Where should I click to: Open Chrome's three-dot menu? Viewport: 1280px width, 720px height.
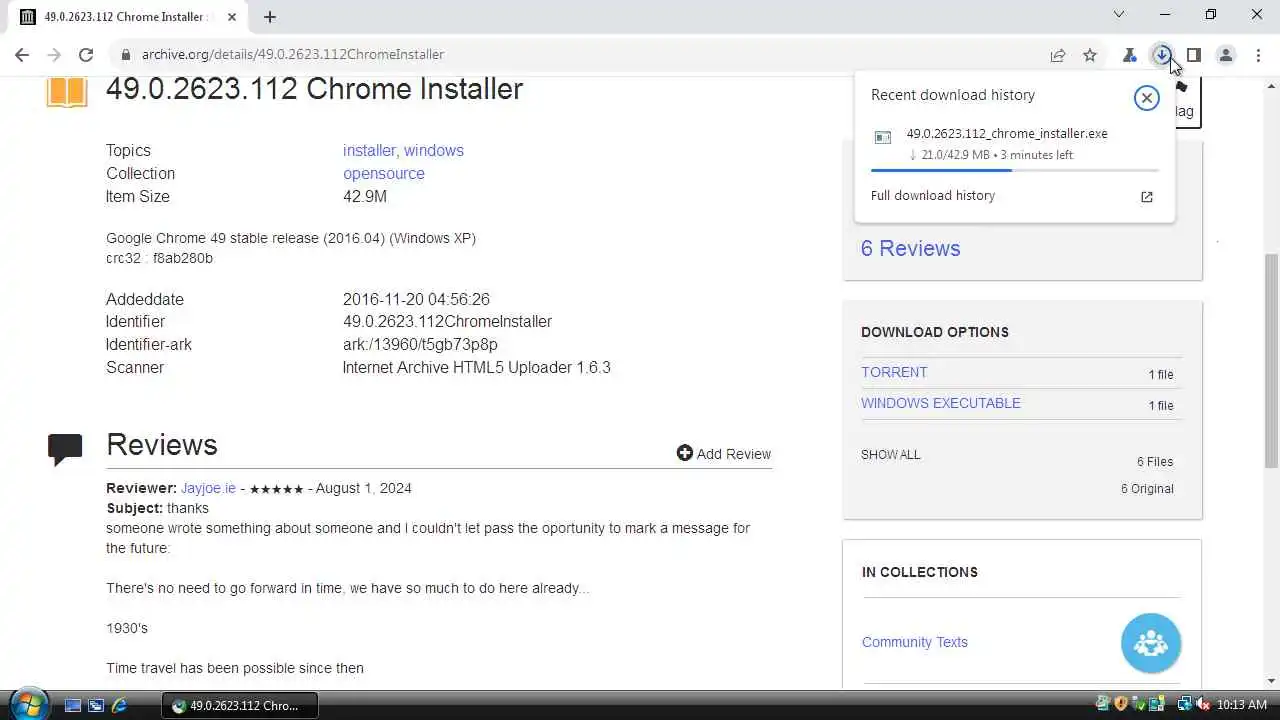(x=1258, y=55)
